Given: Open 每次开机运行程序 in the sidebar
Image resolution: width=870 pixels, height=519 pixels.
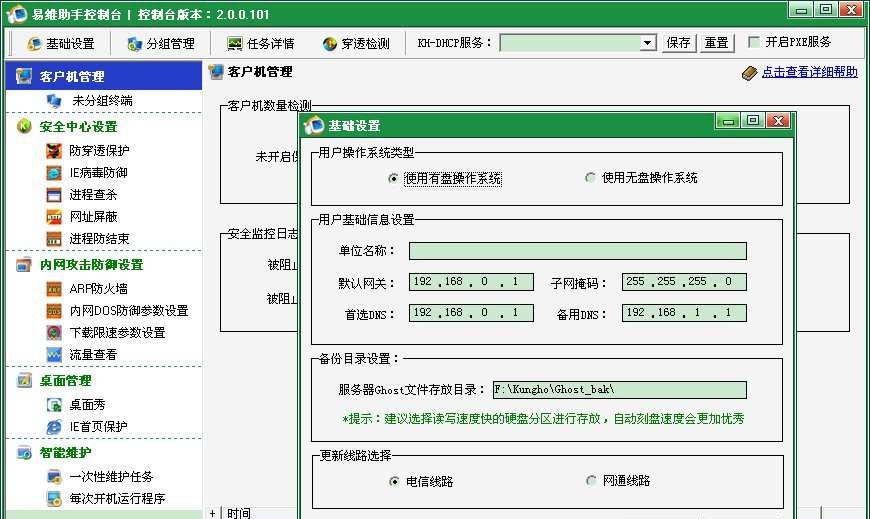Looking at the screenshot, I should coord(117,498).
